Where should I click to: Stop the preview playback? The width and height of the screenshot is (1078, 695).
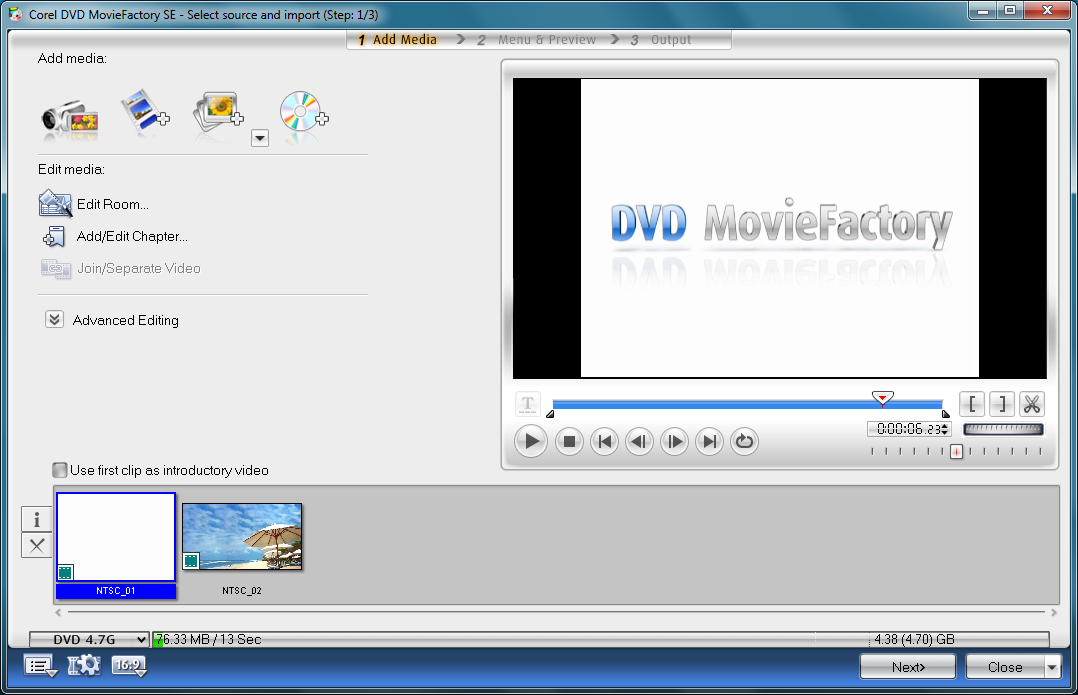(x=569, y=441)
